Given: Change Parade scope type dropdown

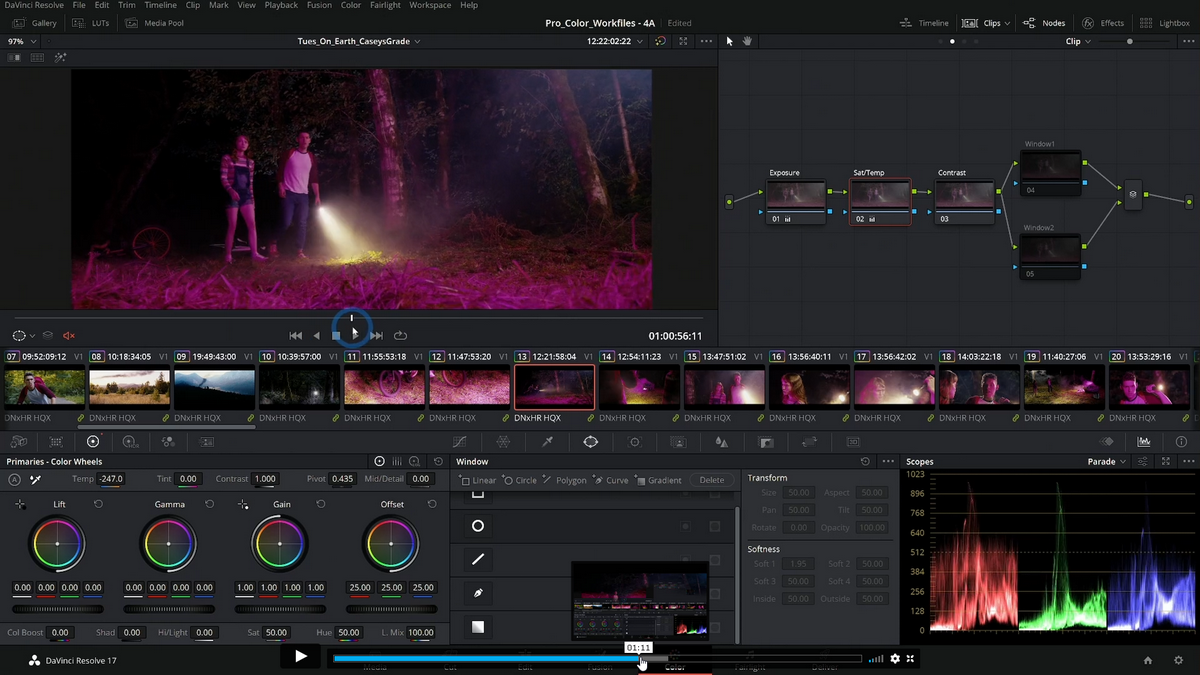Looking at the screenshot, I should click(x=1107, y=462).
